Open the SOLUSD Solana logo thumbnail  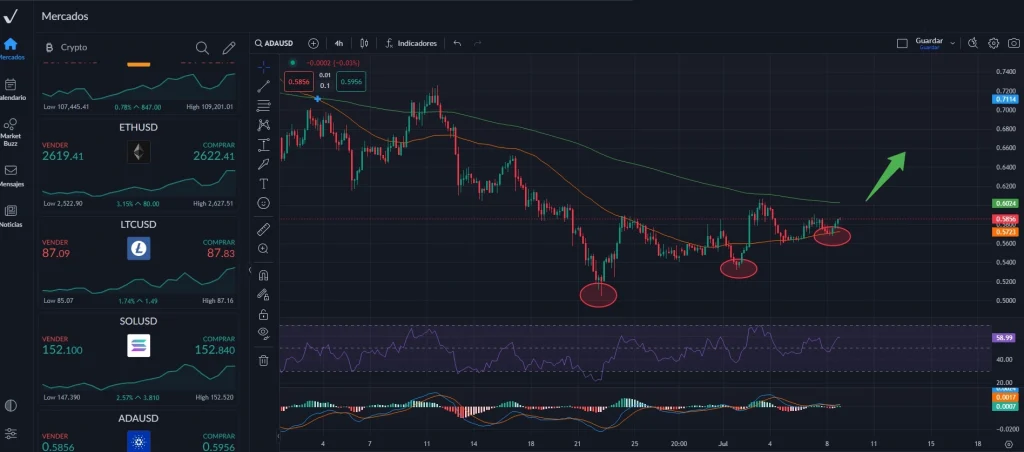(138, 346)
